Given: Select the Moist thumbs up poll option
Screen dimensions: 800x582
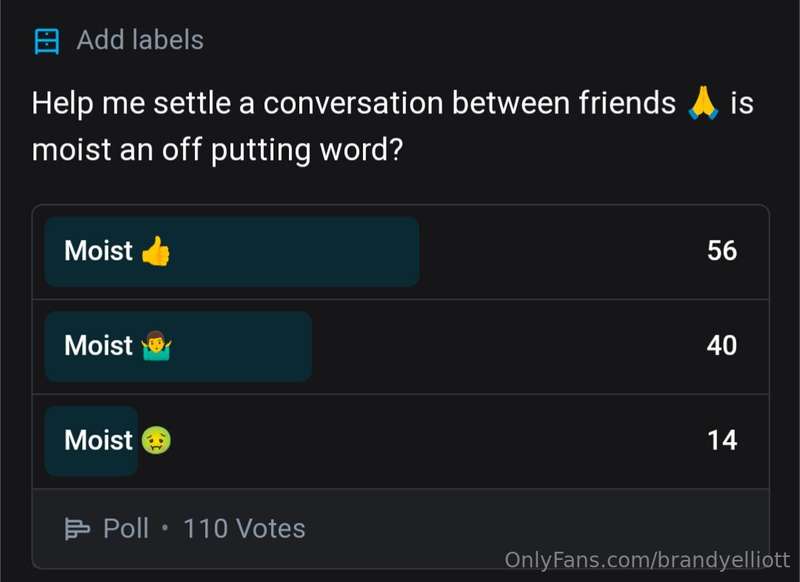Looking at the screenshot, I should pos(401,251).
